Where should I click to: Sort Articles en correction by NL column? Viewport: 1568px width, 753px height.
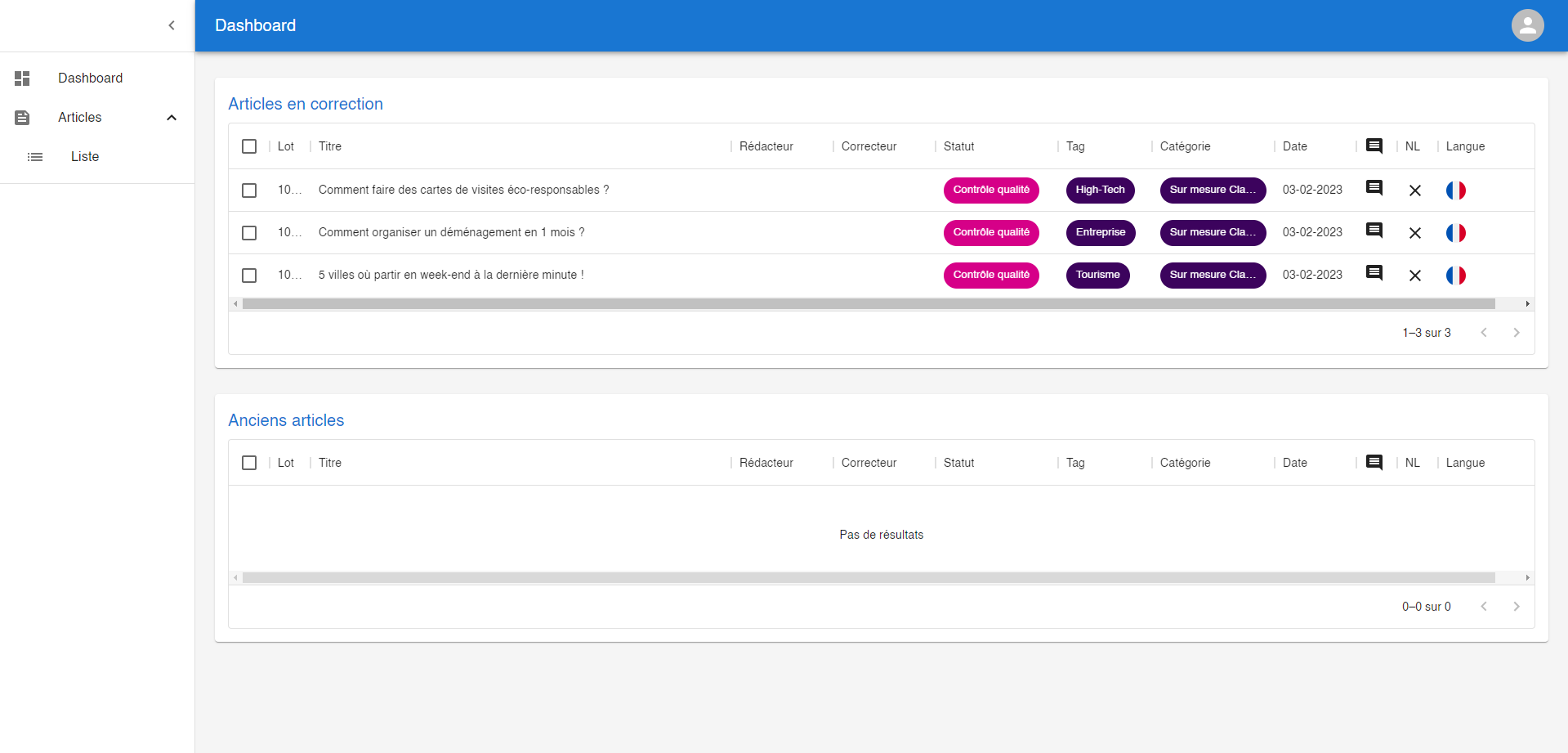tap(1413, 146)
